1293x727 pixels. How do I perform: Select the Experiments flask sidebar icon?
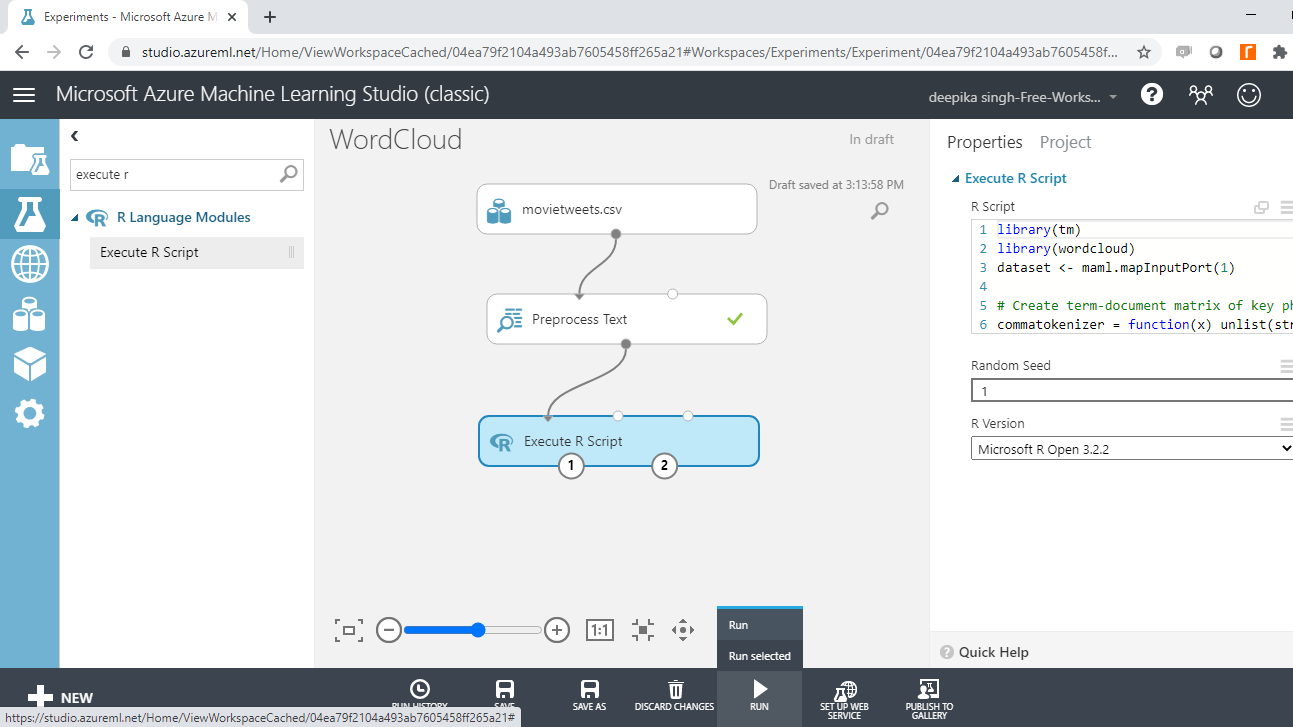point(29,213)
